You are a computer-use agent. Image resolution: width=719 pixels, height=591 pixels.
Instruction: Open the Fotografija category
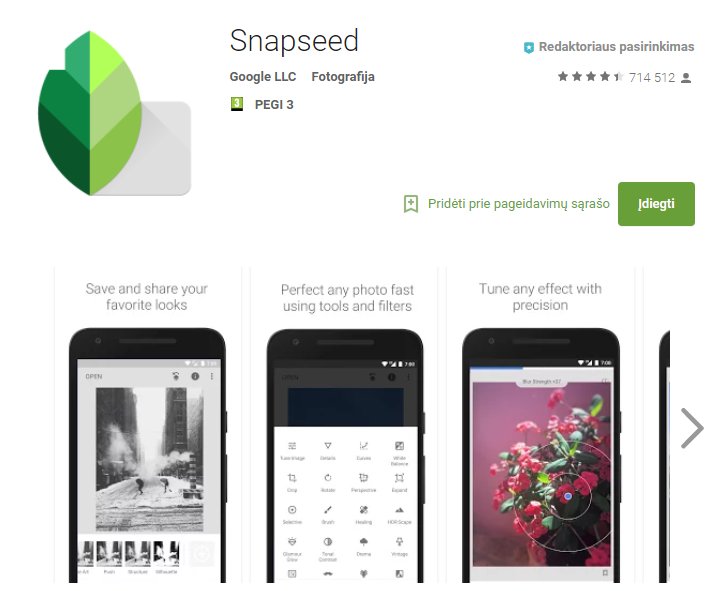coord(343,77)
